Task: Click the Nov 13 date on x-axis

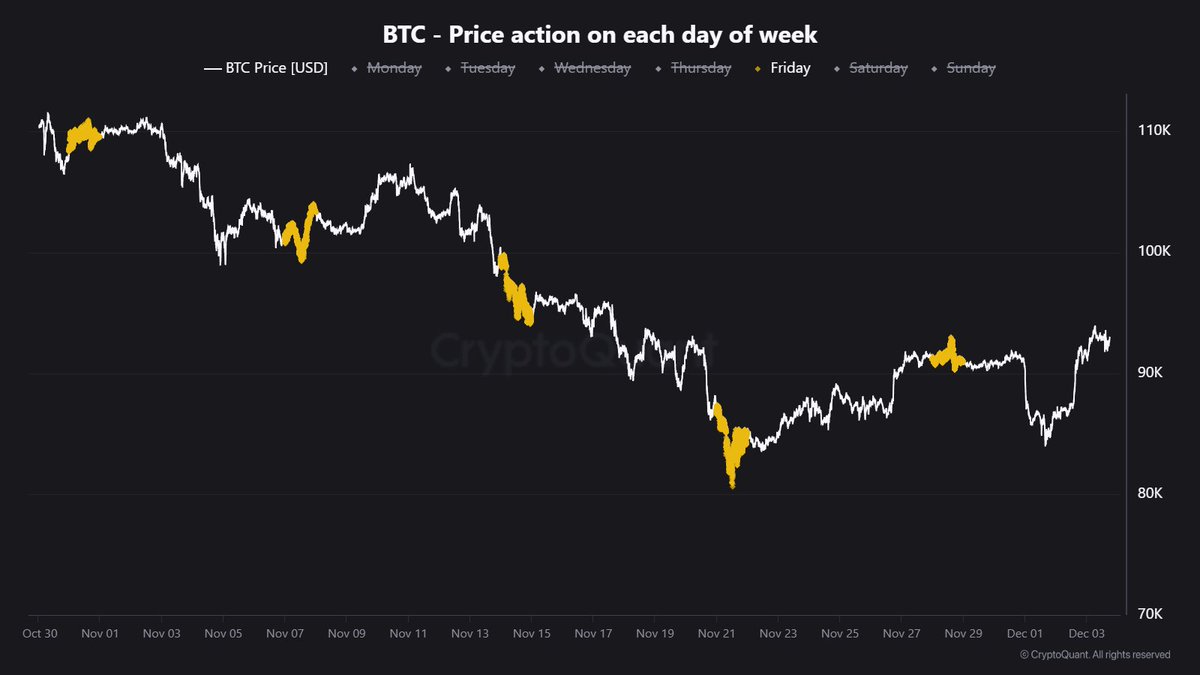Action: pyautogui.click(x=469, y=633)
